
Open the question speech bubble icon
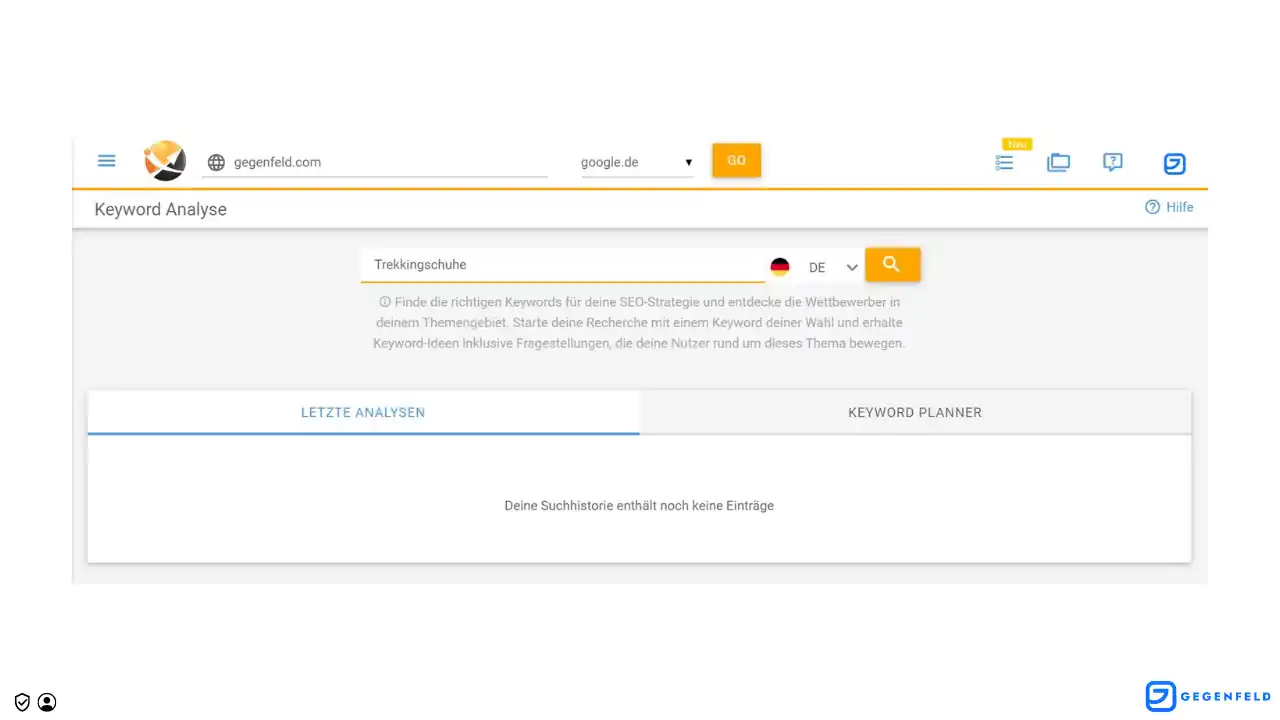point(1112,162)
